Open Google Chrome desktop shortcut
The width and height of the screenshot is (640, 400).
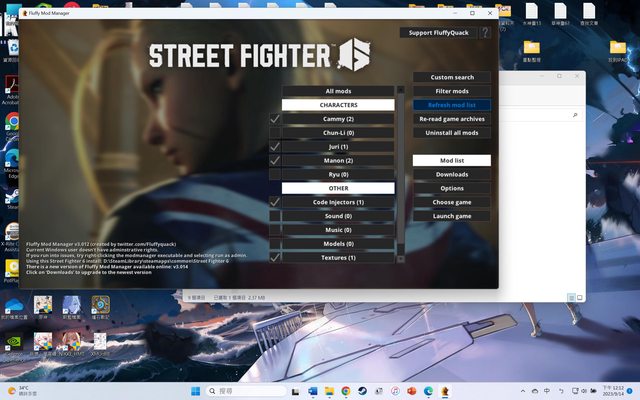pos(12,122)
